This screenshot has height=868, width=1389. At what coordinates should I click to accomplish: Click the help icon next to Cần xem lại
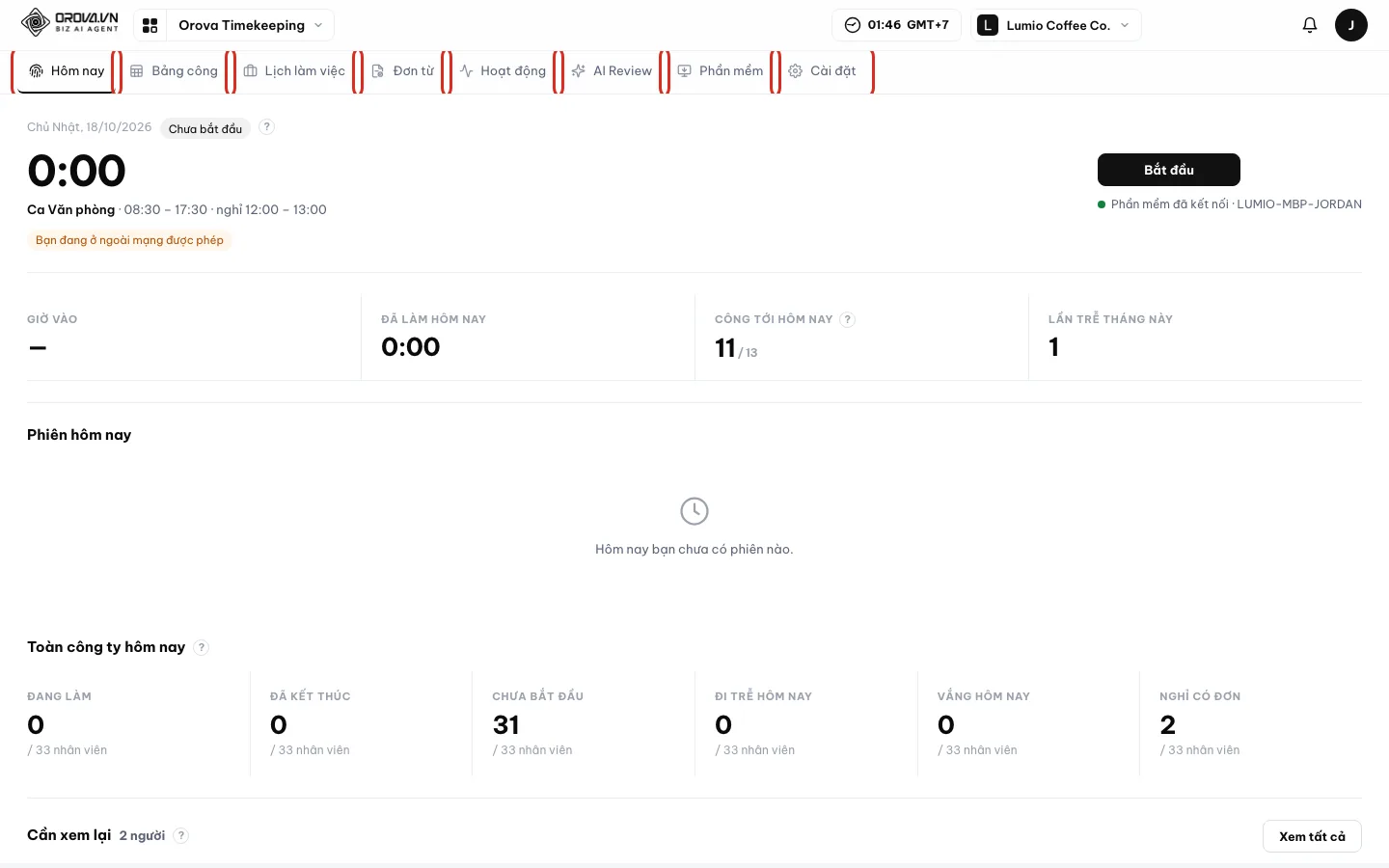pyautogui.click(x=181, y=835)
